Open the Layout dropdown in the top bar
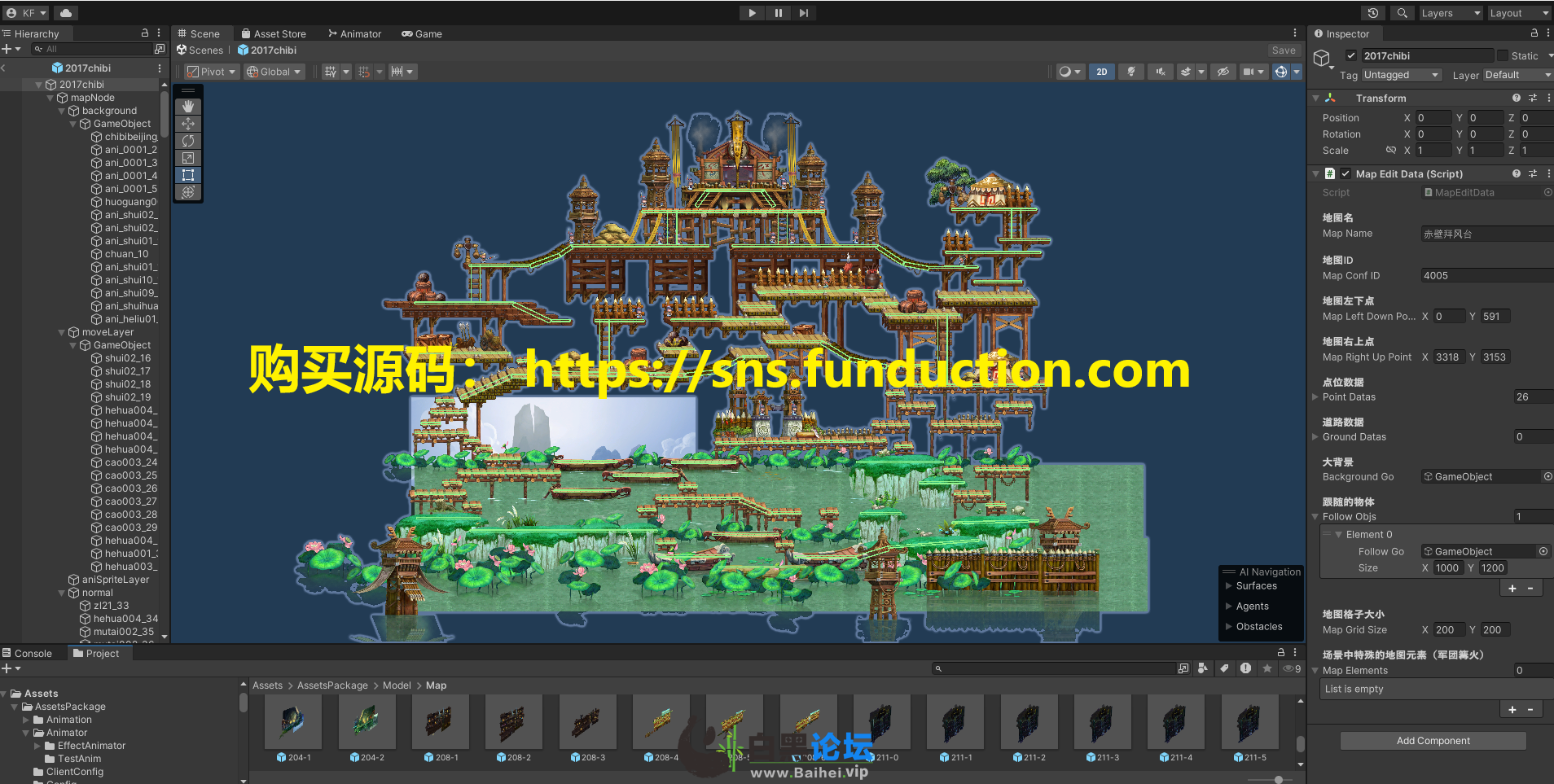Image resolution: width=1554 pixels, height=784 pixels. tap(1519, 13)
